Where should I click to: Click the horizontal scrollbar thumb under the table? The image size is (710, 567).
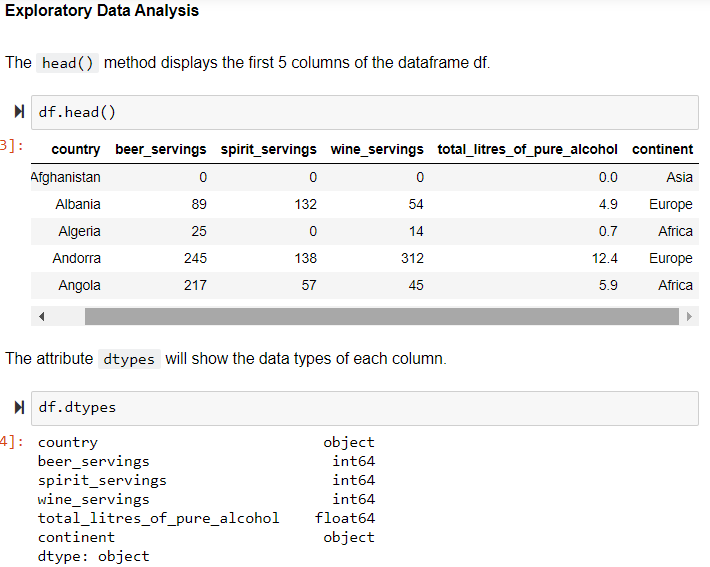(382, 316)
